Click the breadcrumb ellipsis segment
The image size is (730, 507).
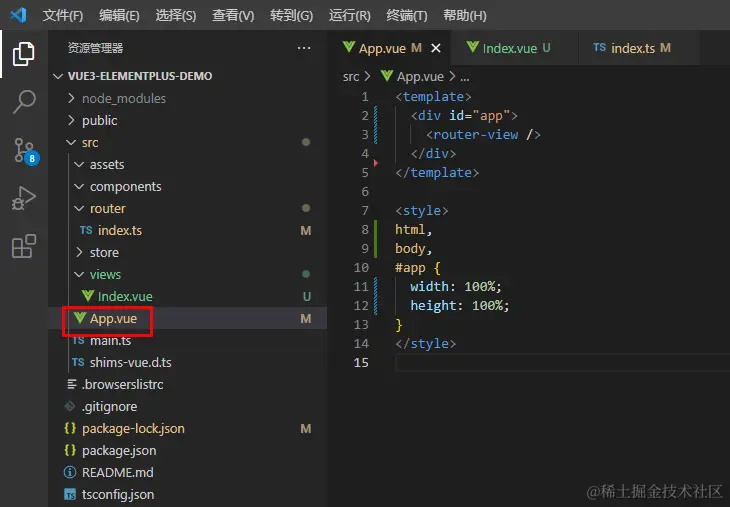(x=465, y=77)
